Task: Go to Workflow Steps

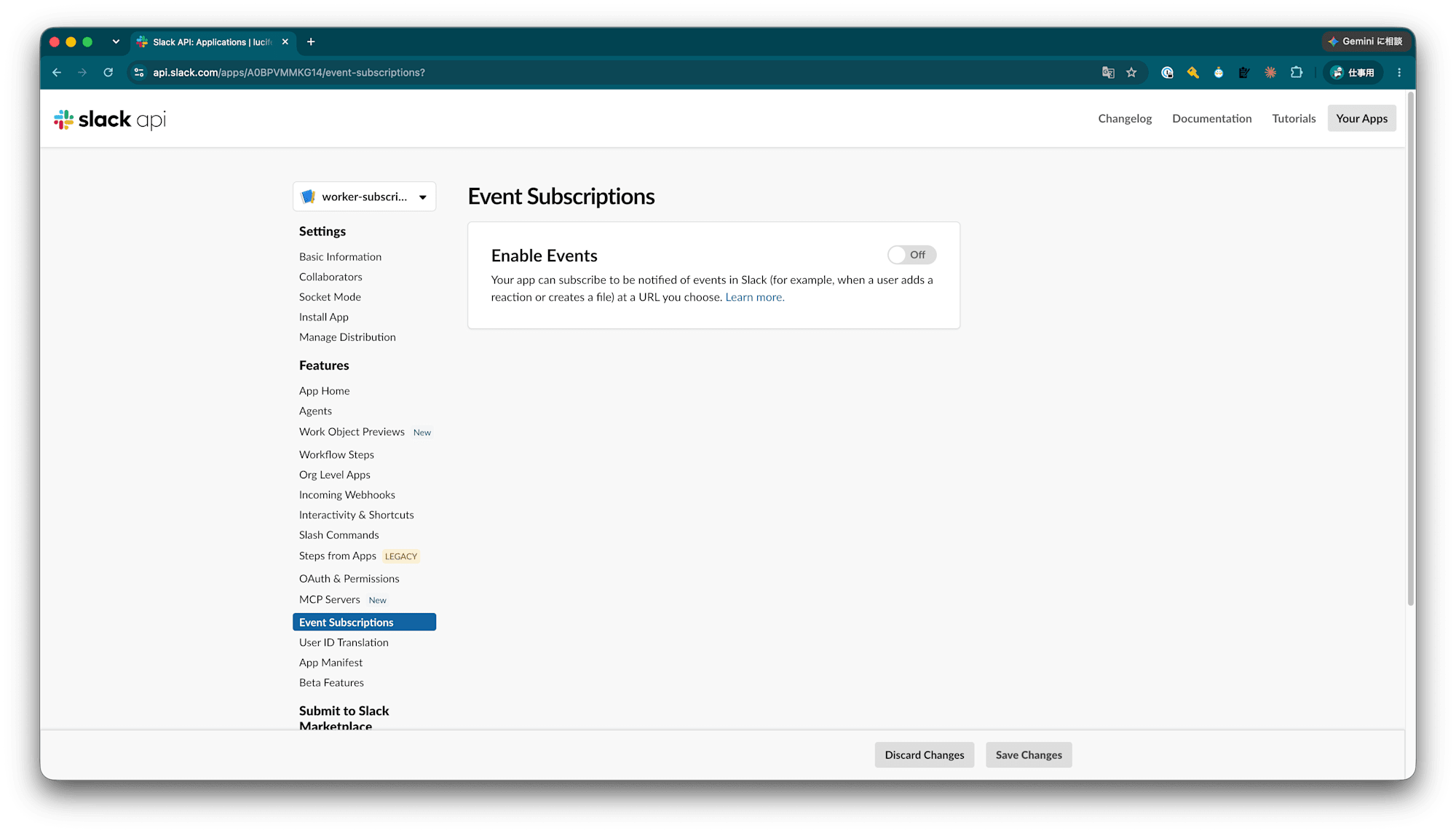Action: pos(336,455)
